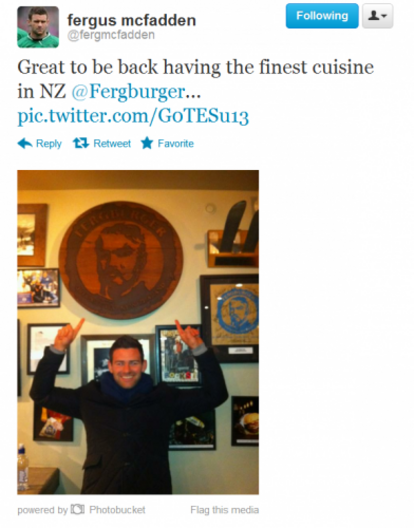Open the pic.twitter.com/GoTESu13 link
The height and width of the screenshot is (528, 414).
click(133, 116)
